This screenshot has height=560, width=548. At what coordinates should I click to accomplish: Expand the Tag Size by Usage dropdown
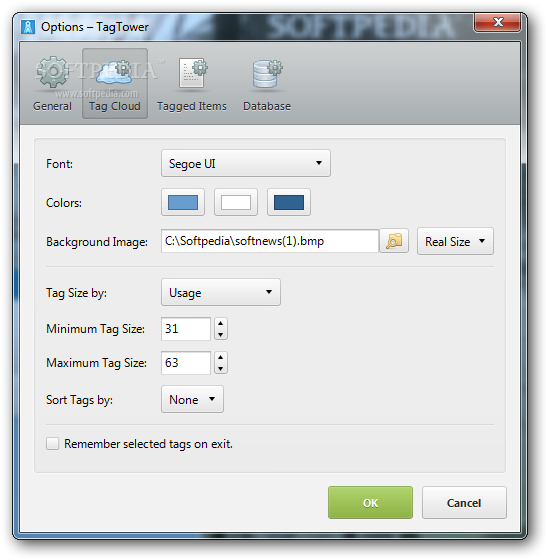[x=221, y=292]
